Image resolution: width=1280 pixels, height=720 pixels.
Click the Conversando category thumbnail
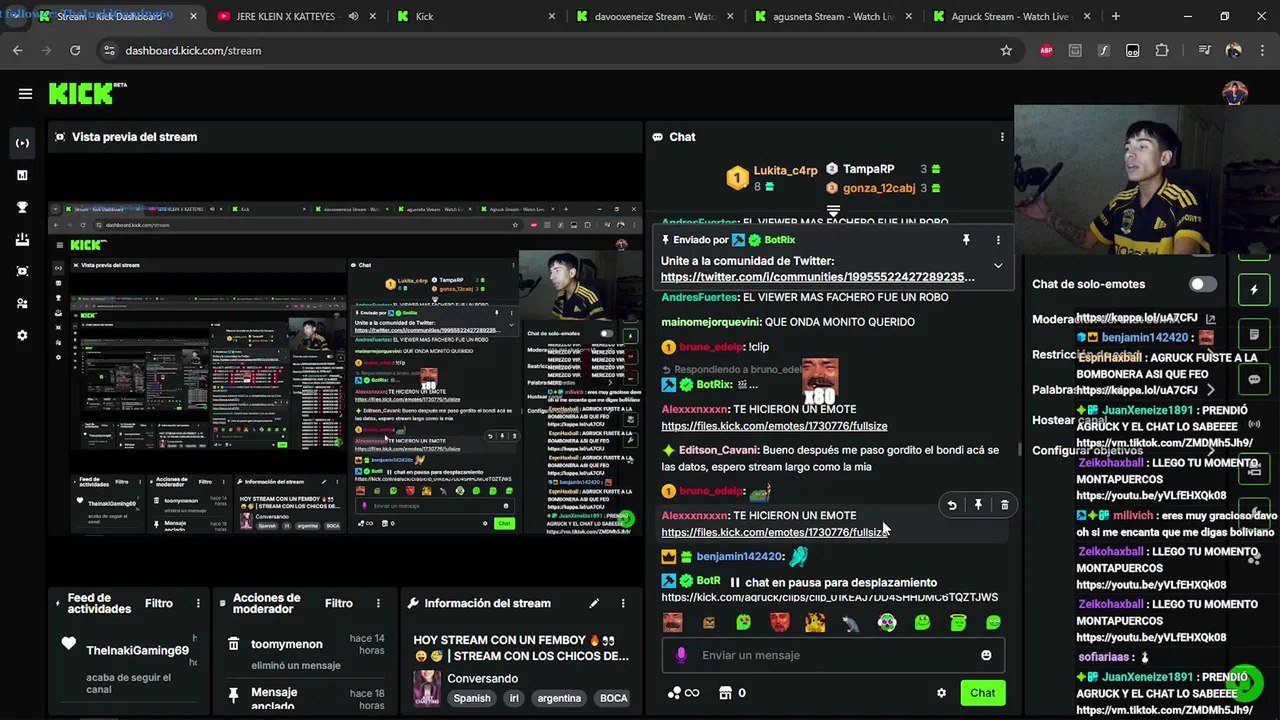coord(427,688)
